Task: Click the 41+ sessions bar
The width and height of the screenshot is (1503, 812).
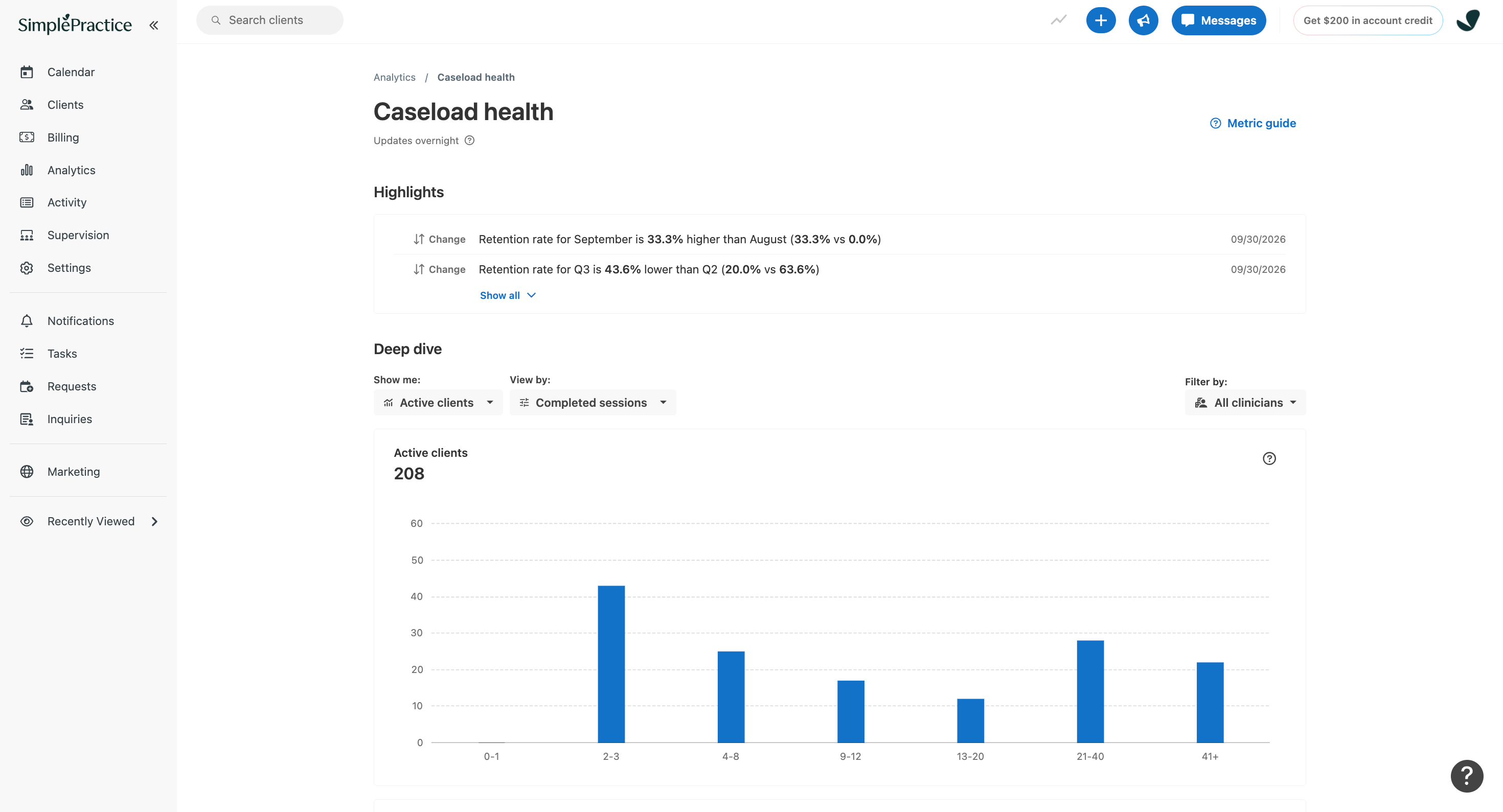Action: click(1210, 702)
